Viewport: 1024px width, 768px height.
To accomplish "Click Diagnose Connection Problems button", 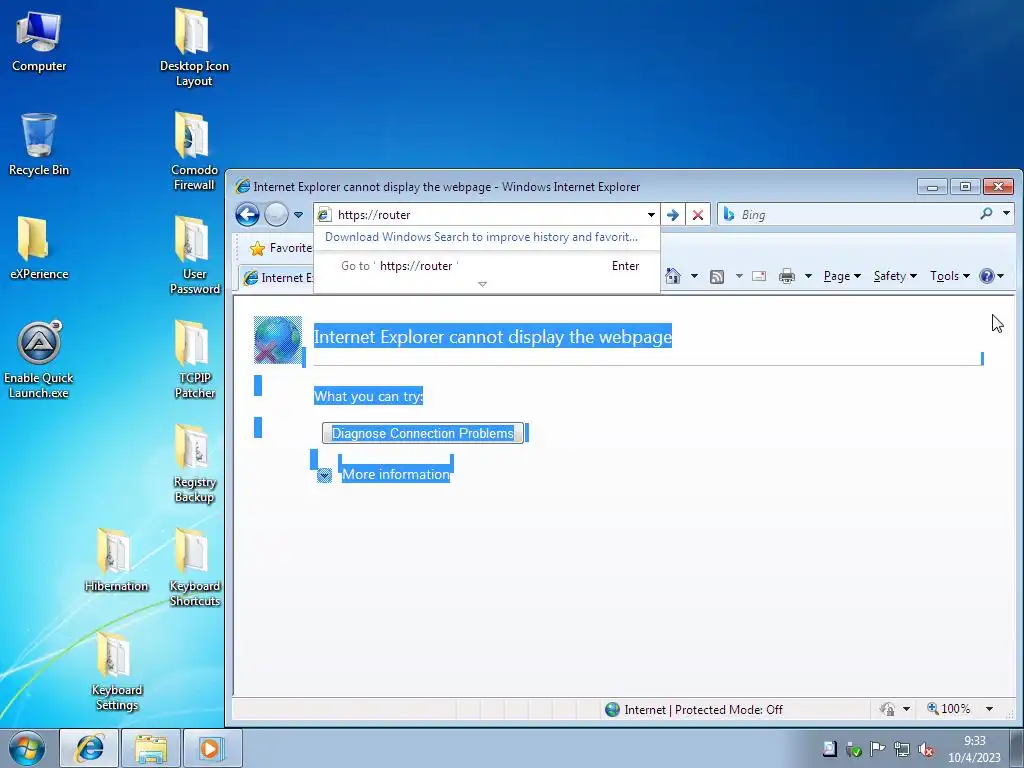I will (x=423, y=433).
